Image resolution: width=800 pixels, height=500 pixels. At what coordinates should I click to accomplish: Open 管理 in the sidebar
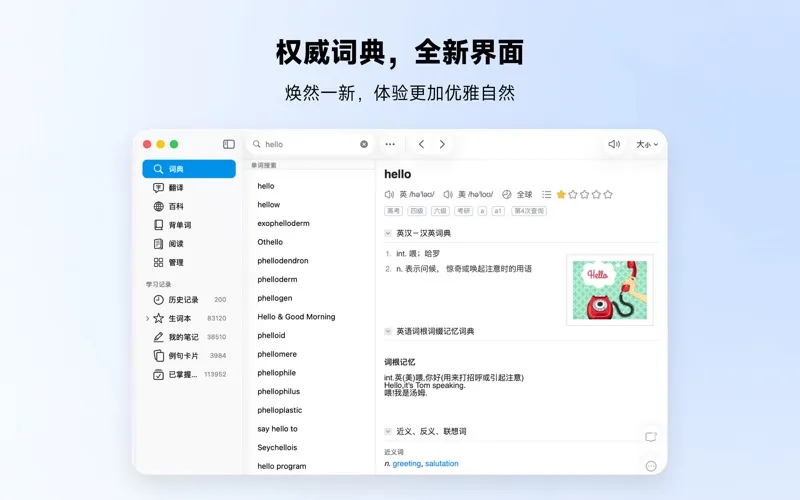coord(189,262)
